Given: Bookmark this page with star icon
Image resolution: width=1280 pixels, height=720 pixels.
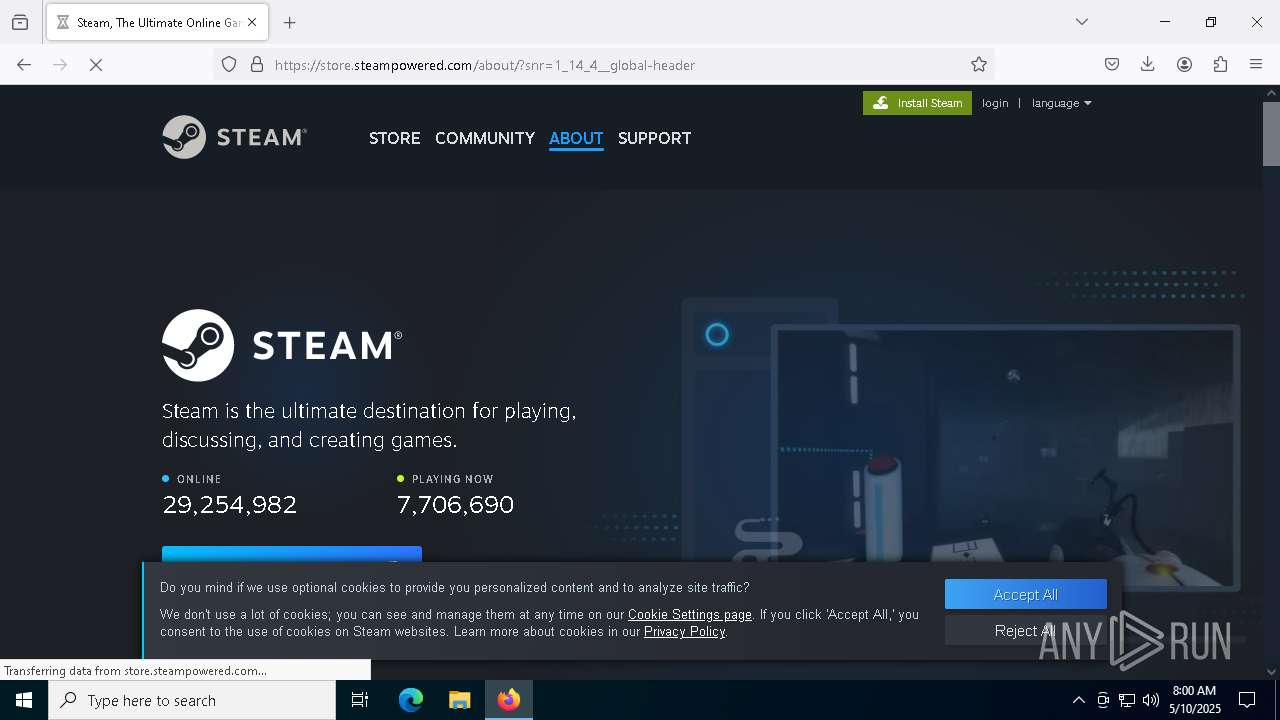Looking at the screenshot, I should pyautogui.click(x=979, y=64).
